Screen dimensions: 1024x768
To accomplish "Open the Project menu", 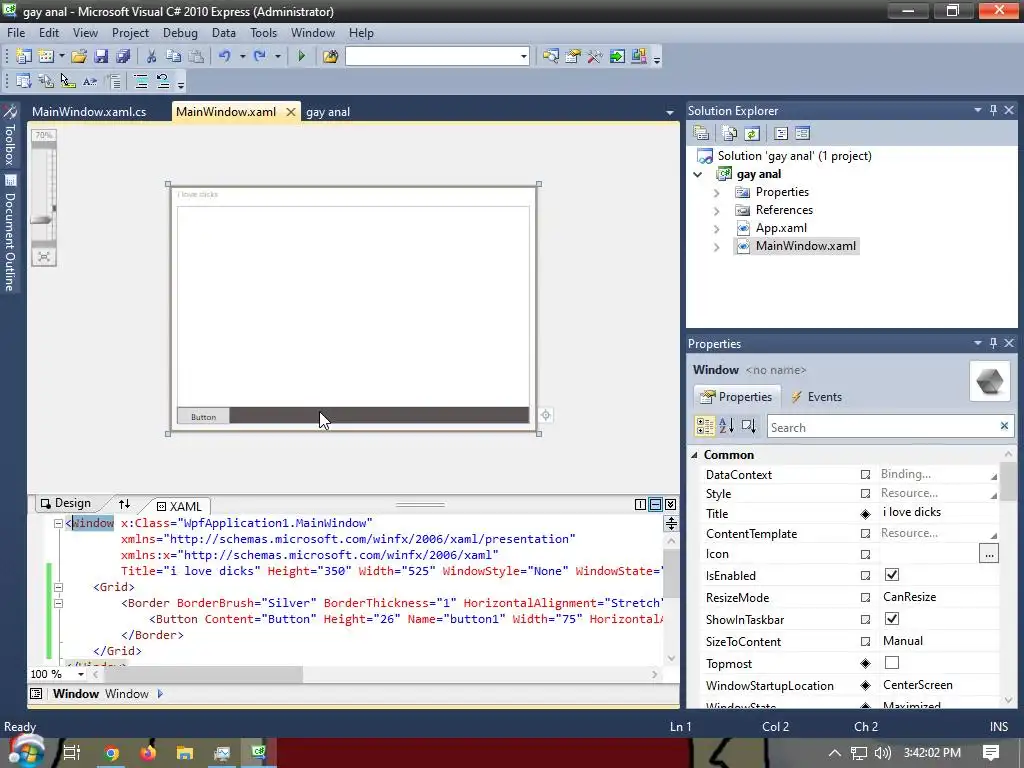I will click(130, 33).
